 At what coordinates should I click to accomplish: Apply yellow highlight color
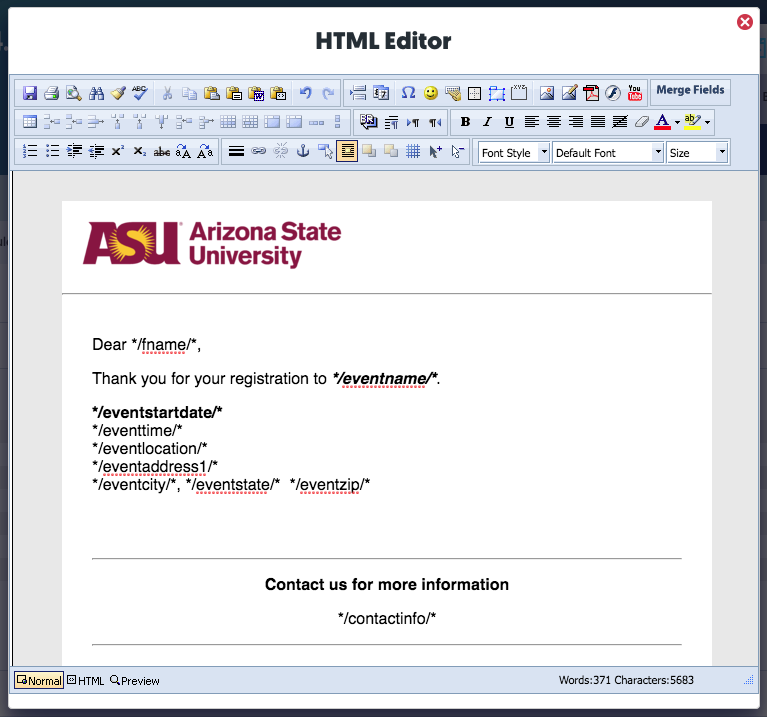pyautogui.click(x=692, y=122)
